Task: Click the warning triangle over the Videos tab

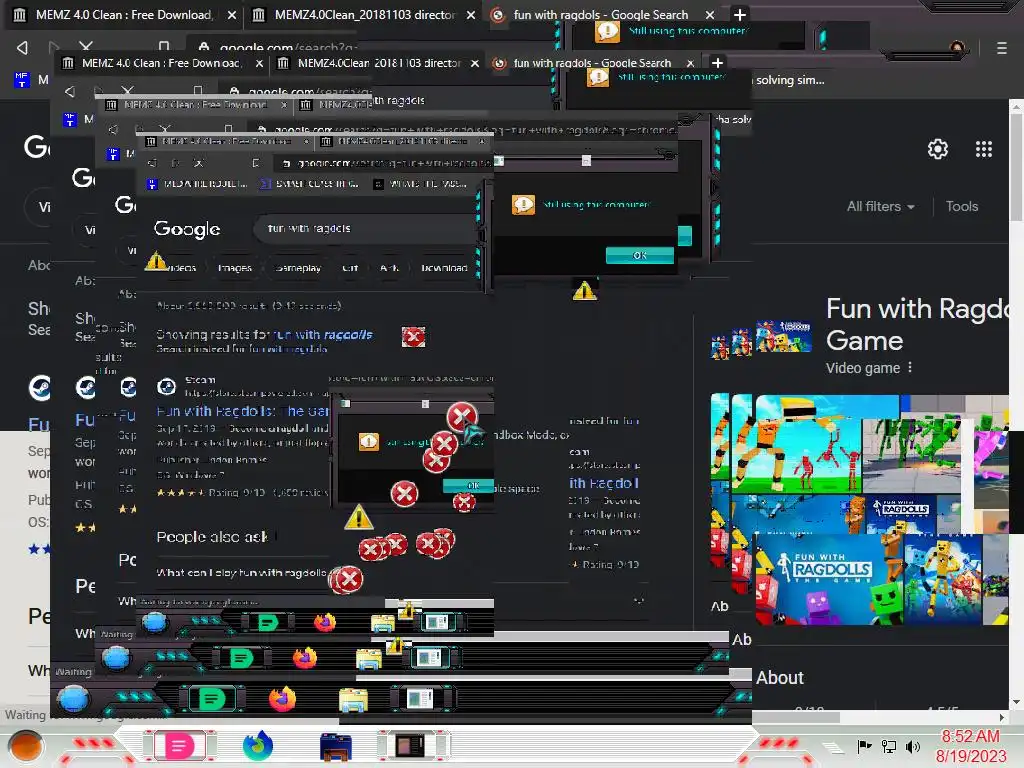Action: pyautogui.click(x=155, y=261)
